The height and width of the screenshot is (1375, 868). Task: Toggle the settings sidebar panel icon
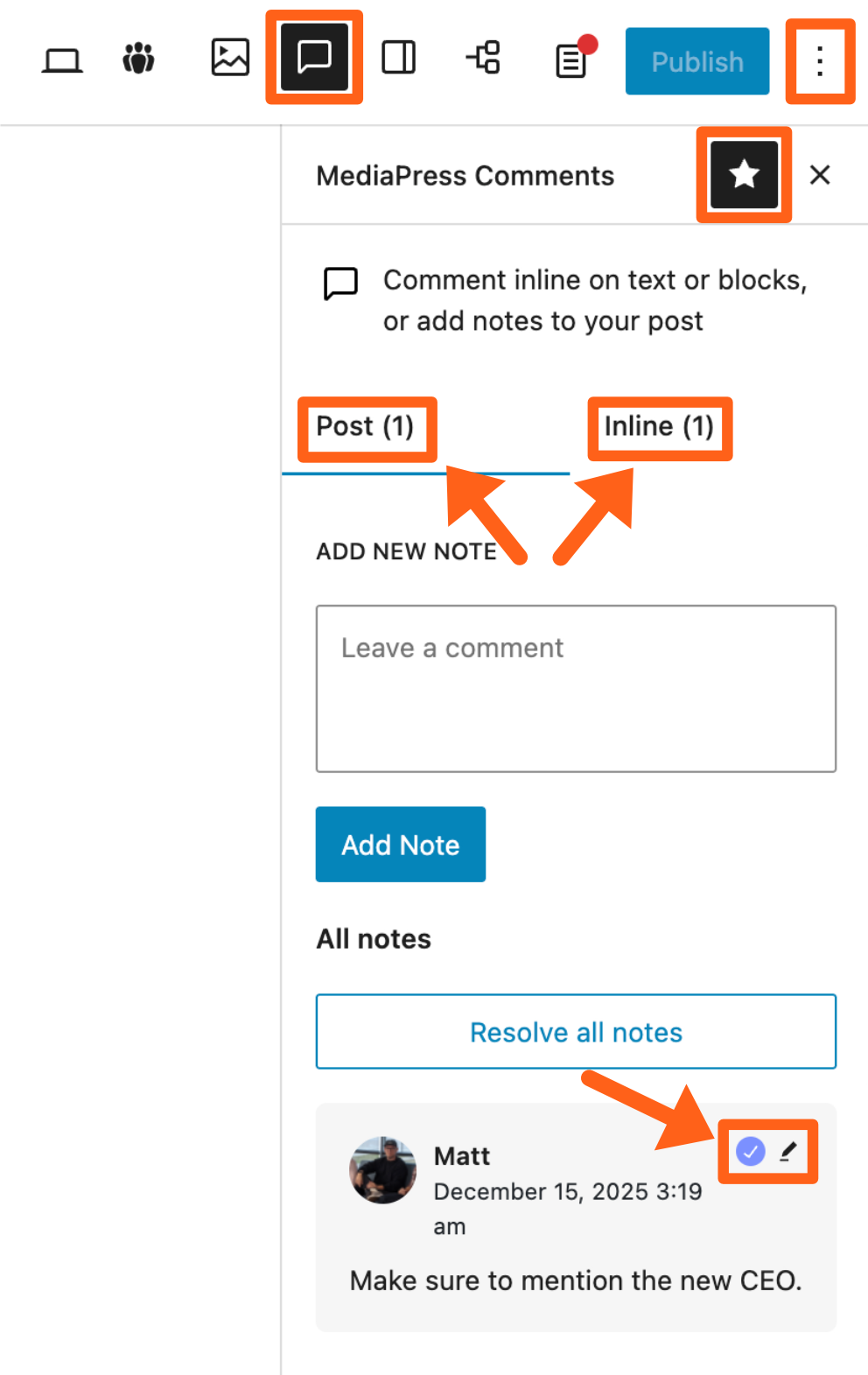[x=399, y=58]
